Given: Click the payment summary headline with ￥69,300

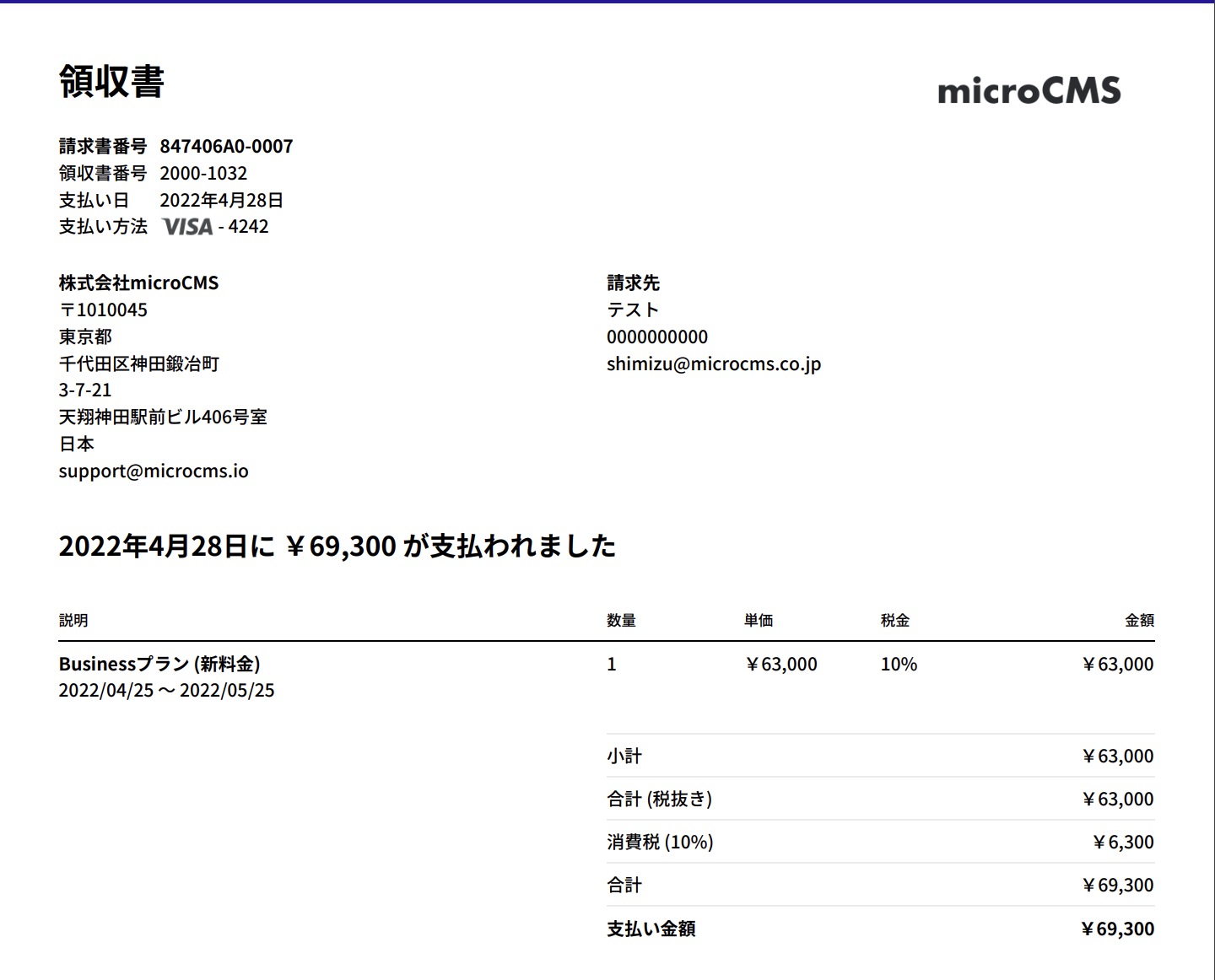Looking at the screenshot, I should coord(337,547).
